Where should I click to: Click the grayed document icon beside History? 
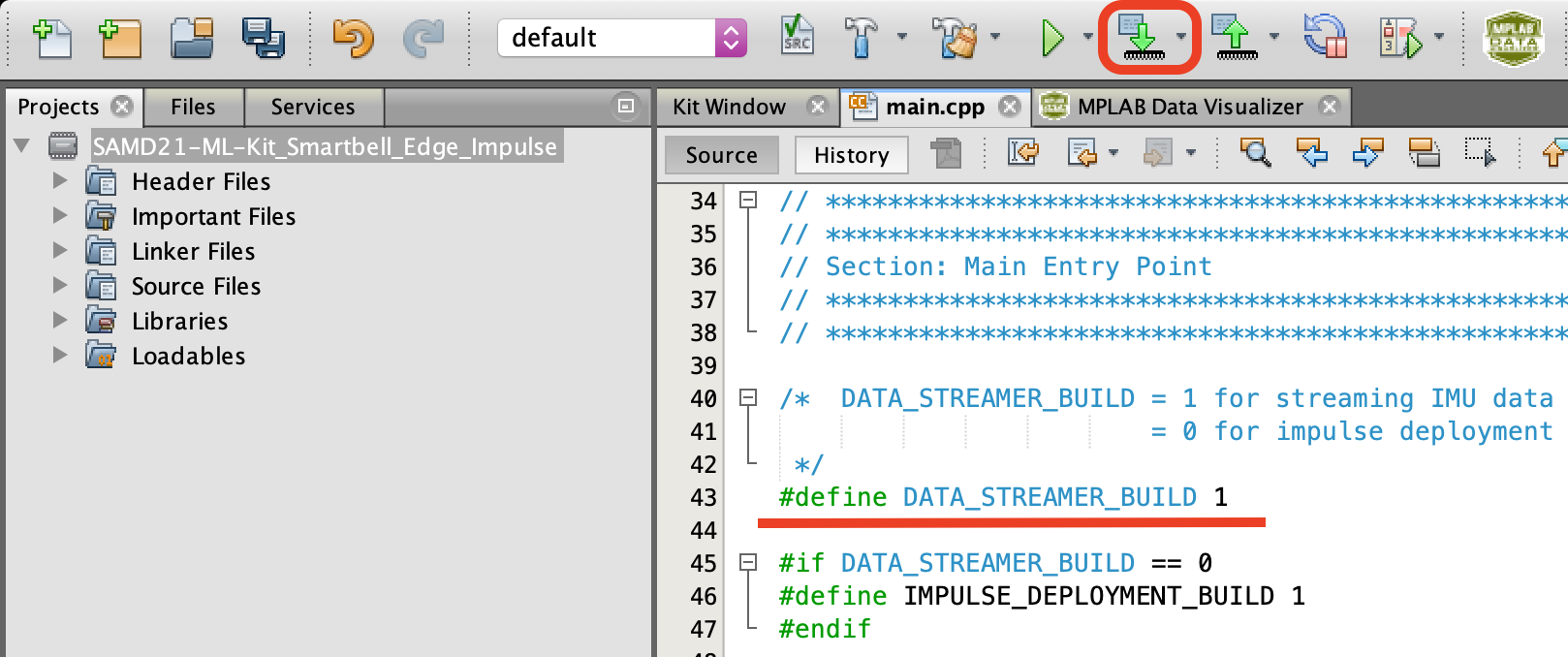point(946,153)
